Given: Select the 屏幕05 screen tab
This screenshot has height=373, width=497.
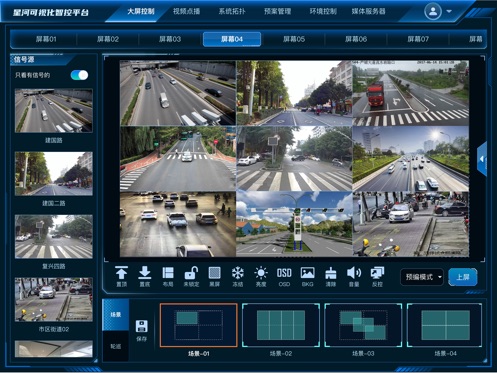Looking at the screenshot, I should (x=294, y=39).
